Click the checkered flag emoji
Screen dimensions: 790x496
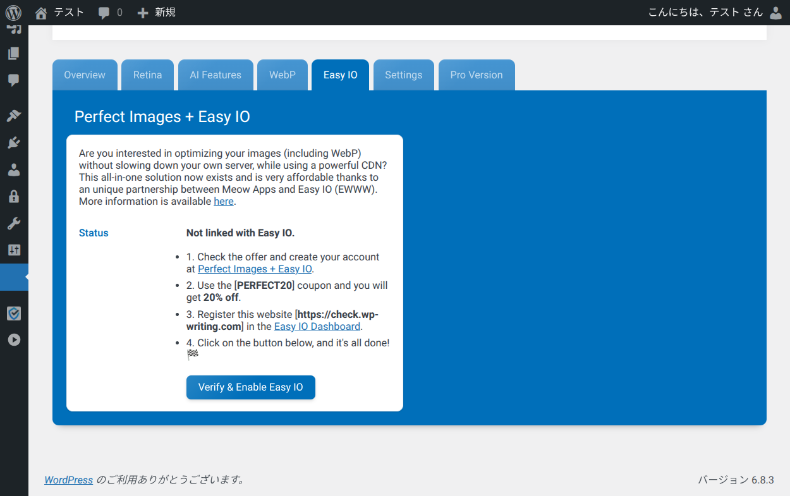click(192, 354)
